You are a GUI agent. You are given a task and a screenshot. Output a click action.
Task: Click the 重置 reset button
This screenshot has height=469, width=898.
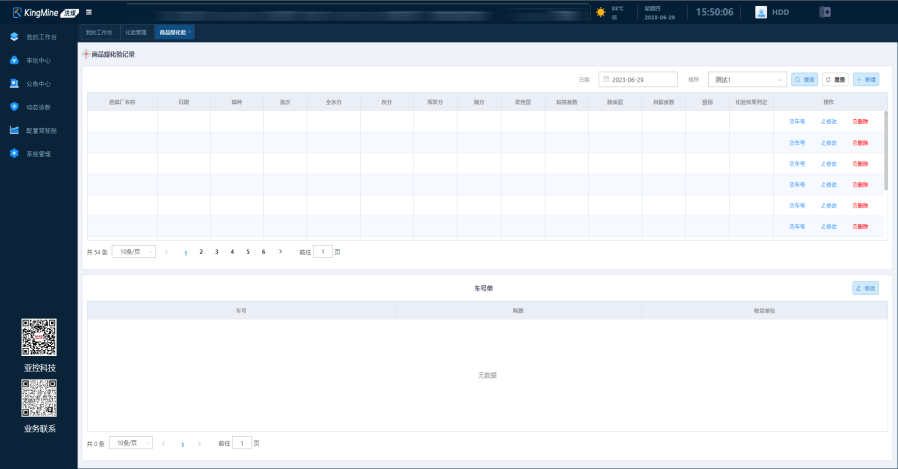(836, 80)
